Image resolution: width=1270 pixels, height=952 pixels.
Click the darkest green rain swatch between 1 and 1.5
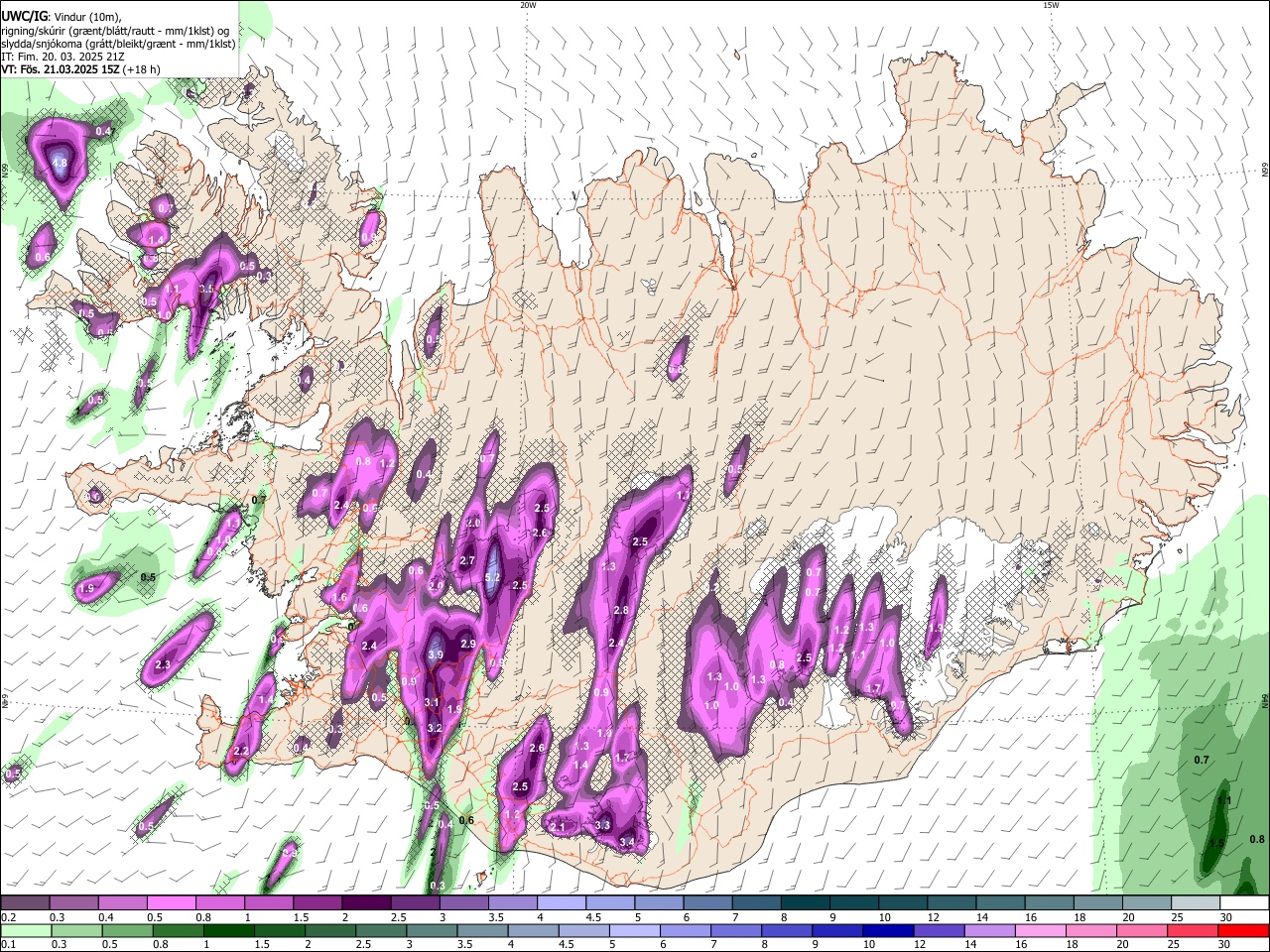[228, 930]
